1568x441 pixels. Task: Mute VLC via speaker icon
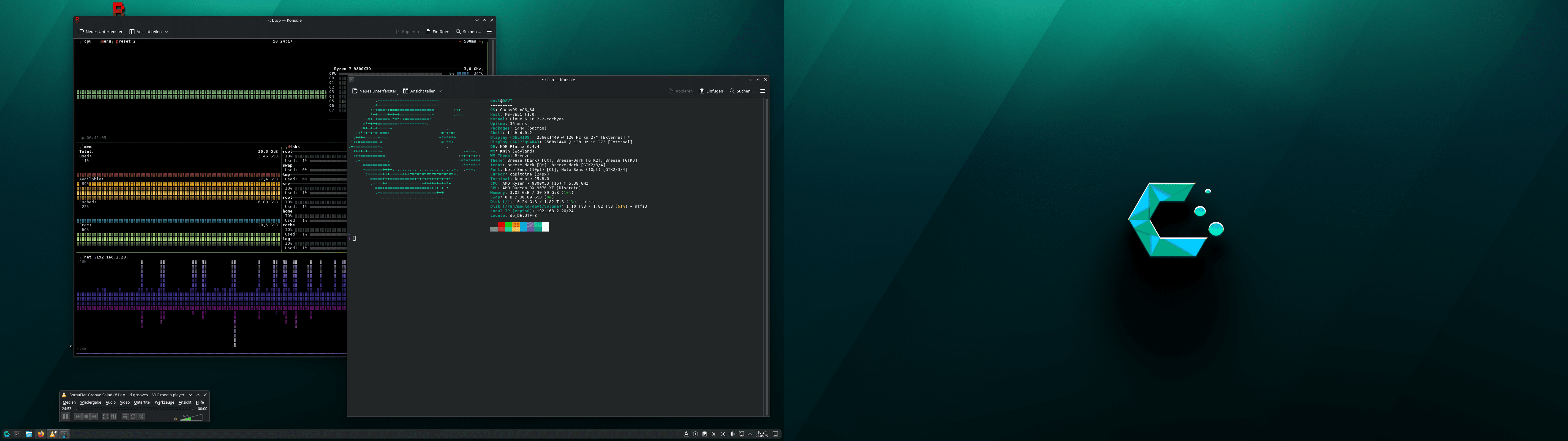click(x=175, y=419)
